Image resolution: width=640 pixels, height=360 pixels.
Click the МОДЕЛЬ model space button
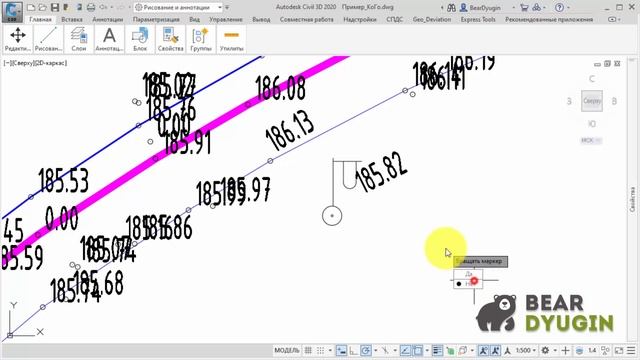[287, 350]
